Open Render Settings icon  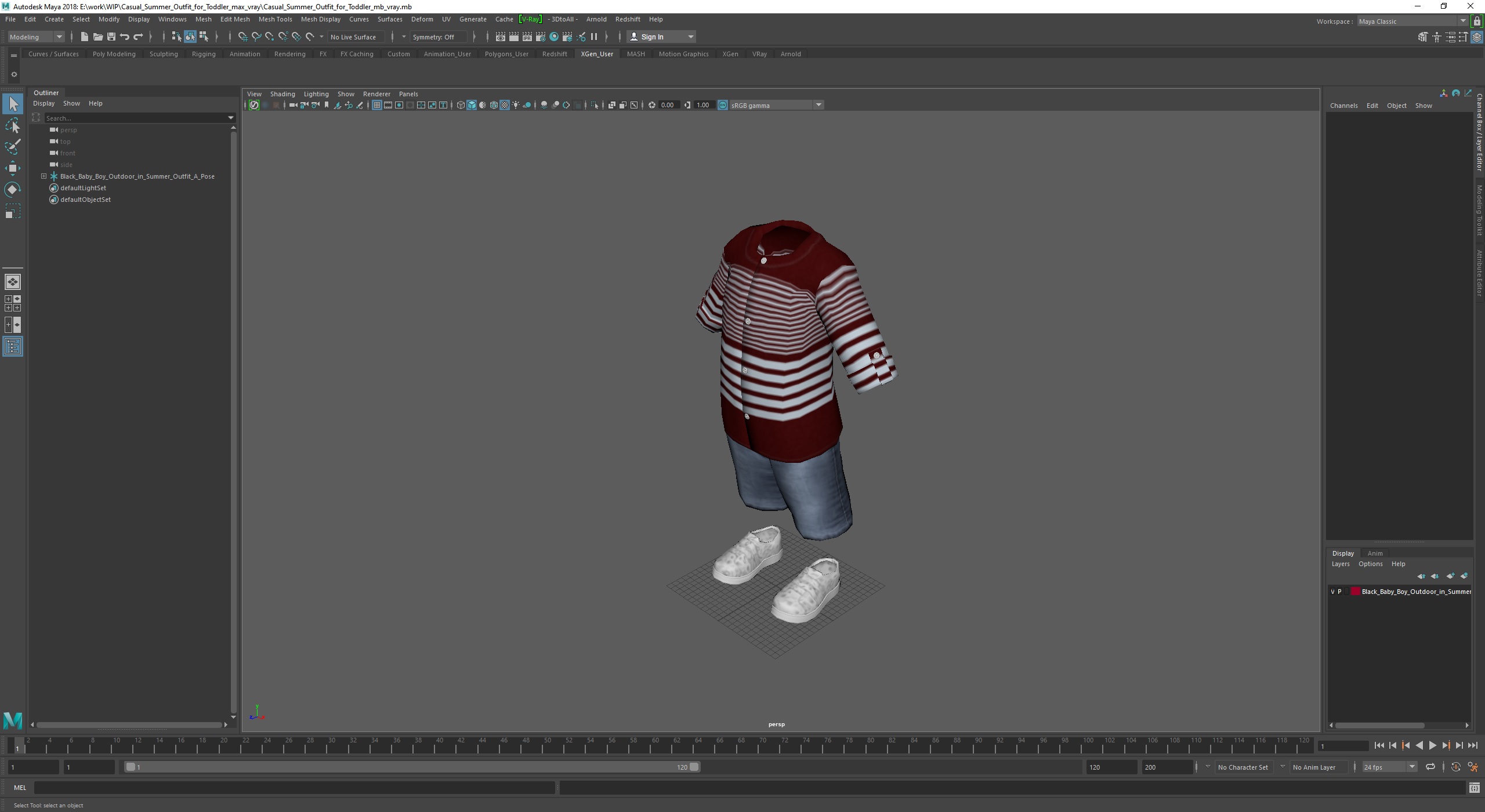(540, 37)
